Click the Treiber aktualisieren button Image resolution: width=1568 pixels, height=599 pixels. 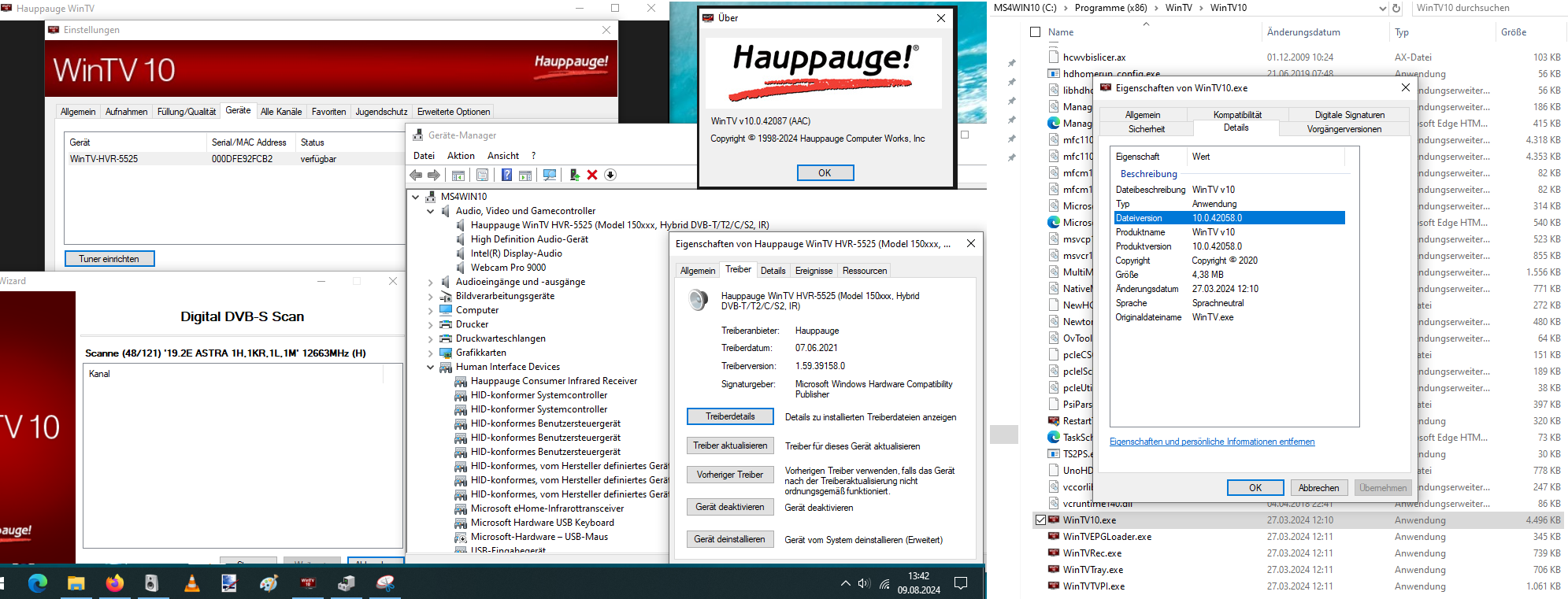pyautogui.click(x=730, y=446)
